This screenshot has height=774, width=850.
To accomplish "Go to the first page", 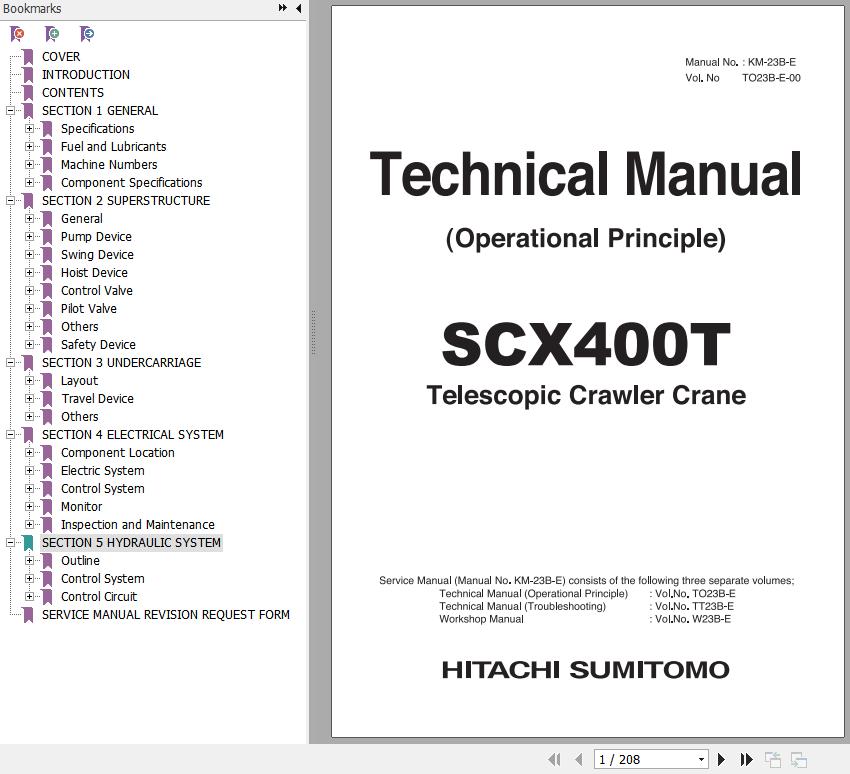I will click(554, 759).
